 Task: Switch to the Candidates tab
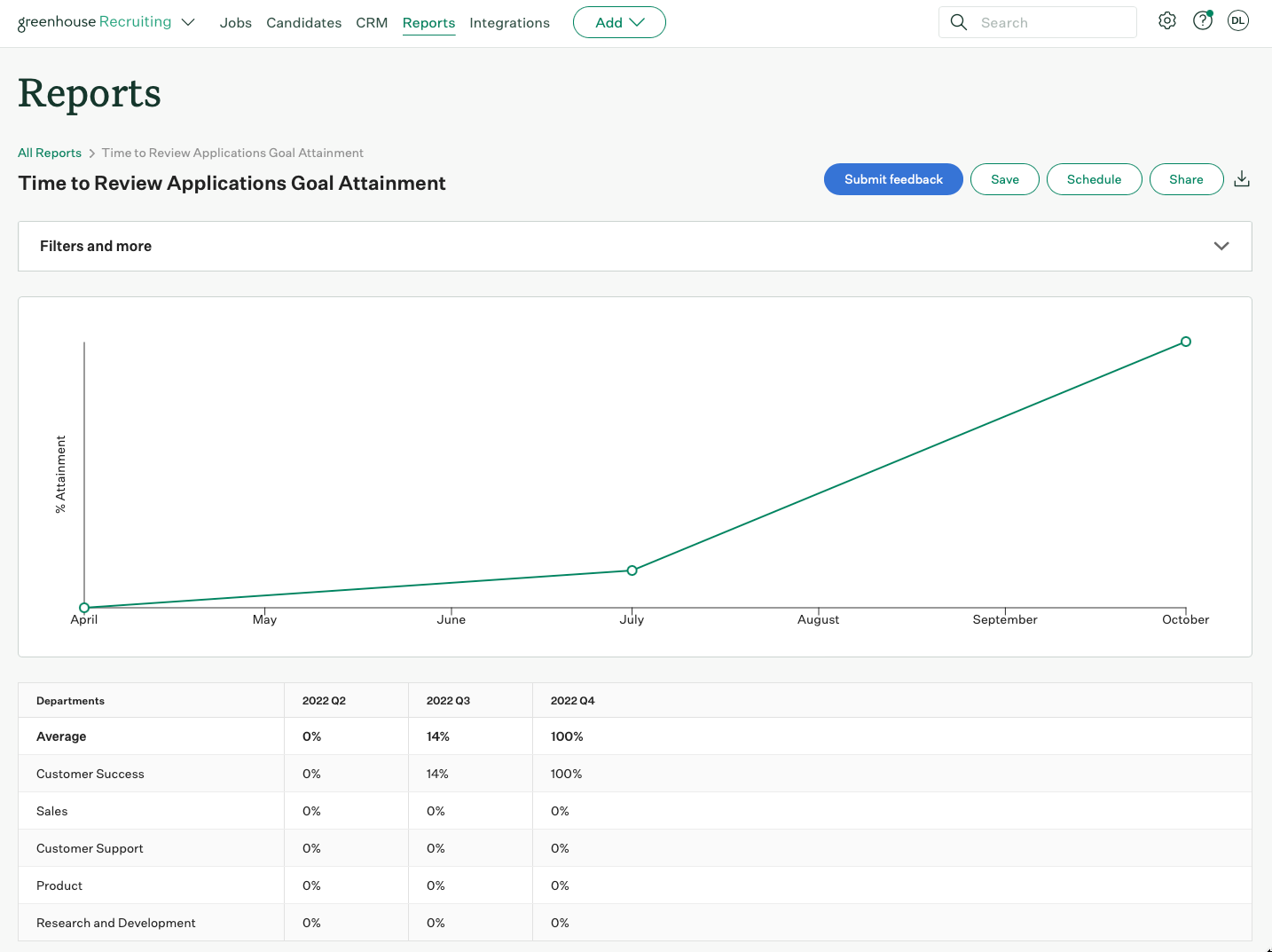tap(303, 22)
